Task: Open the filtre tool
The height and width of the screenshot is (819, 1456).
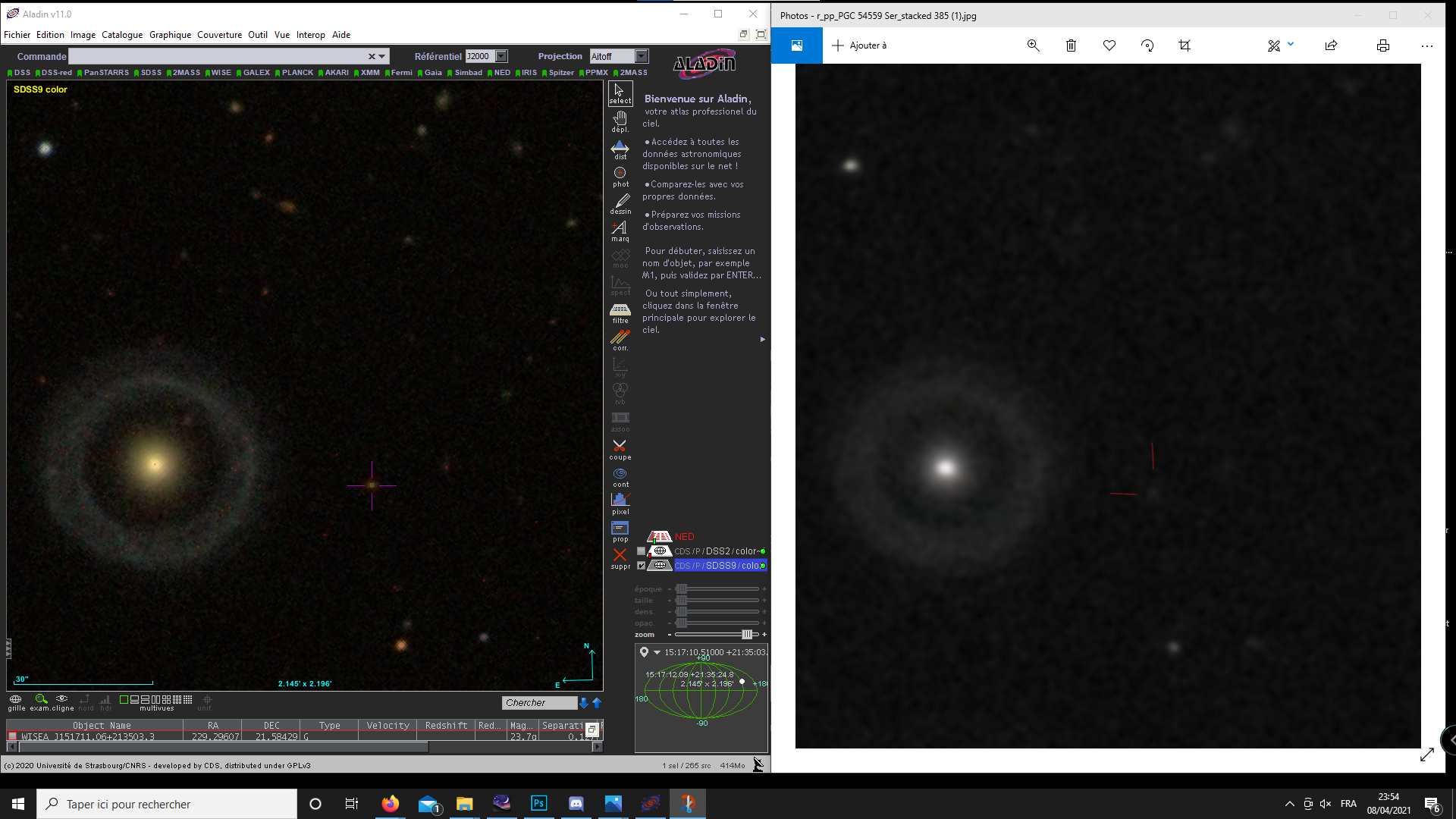Action: pyautogui.click(x=620, y=313)
